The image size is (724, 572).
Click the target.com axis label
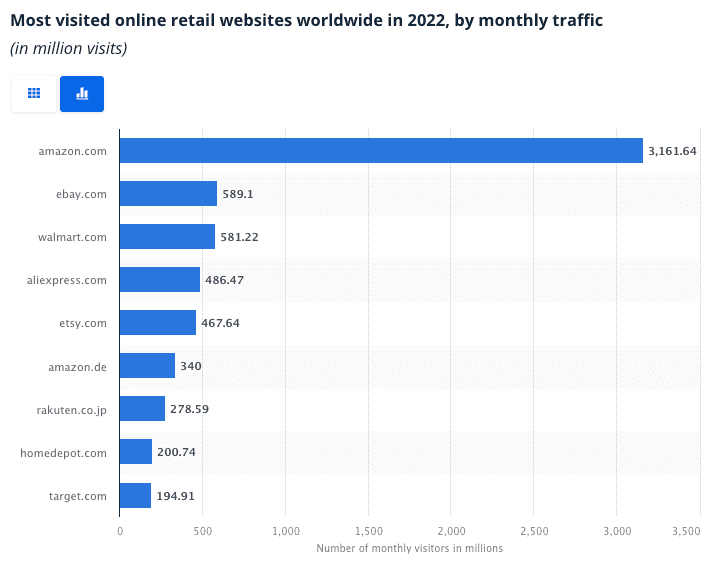pyautogui.click(x=78, y=496)
